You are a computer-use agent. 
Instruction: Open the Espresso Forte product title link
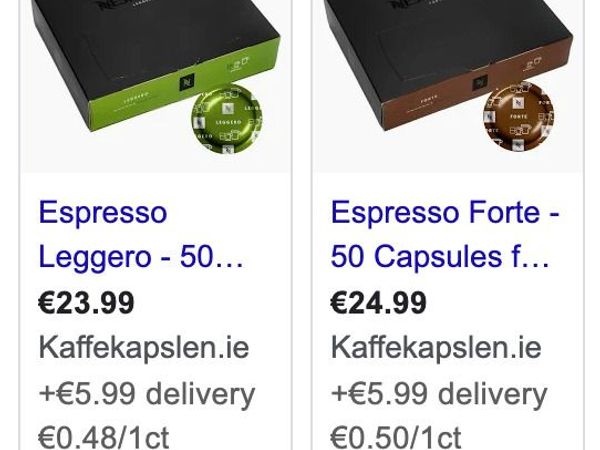click(x=445, y=234)
